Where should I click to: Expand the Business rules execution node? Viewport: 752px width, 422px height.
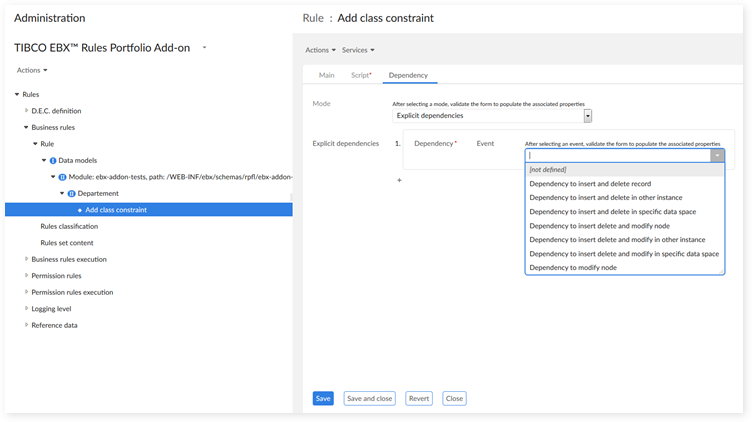pyautogui.click(x=27, y=259)
